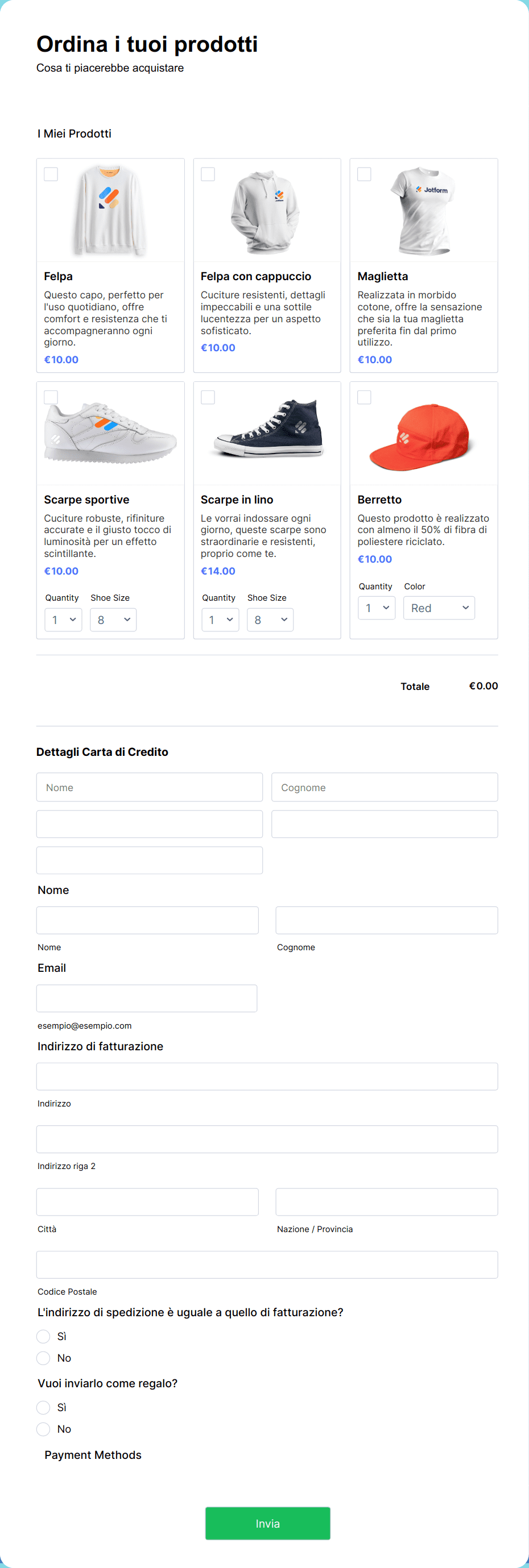Tick the Felpa product checkbox

[51, 174]
